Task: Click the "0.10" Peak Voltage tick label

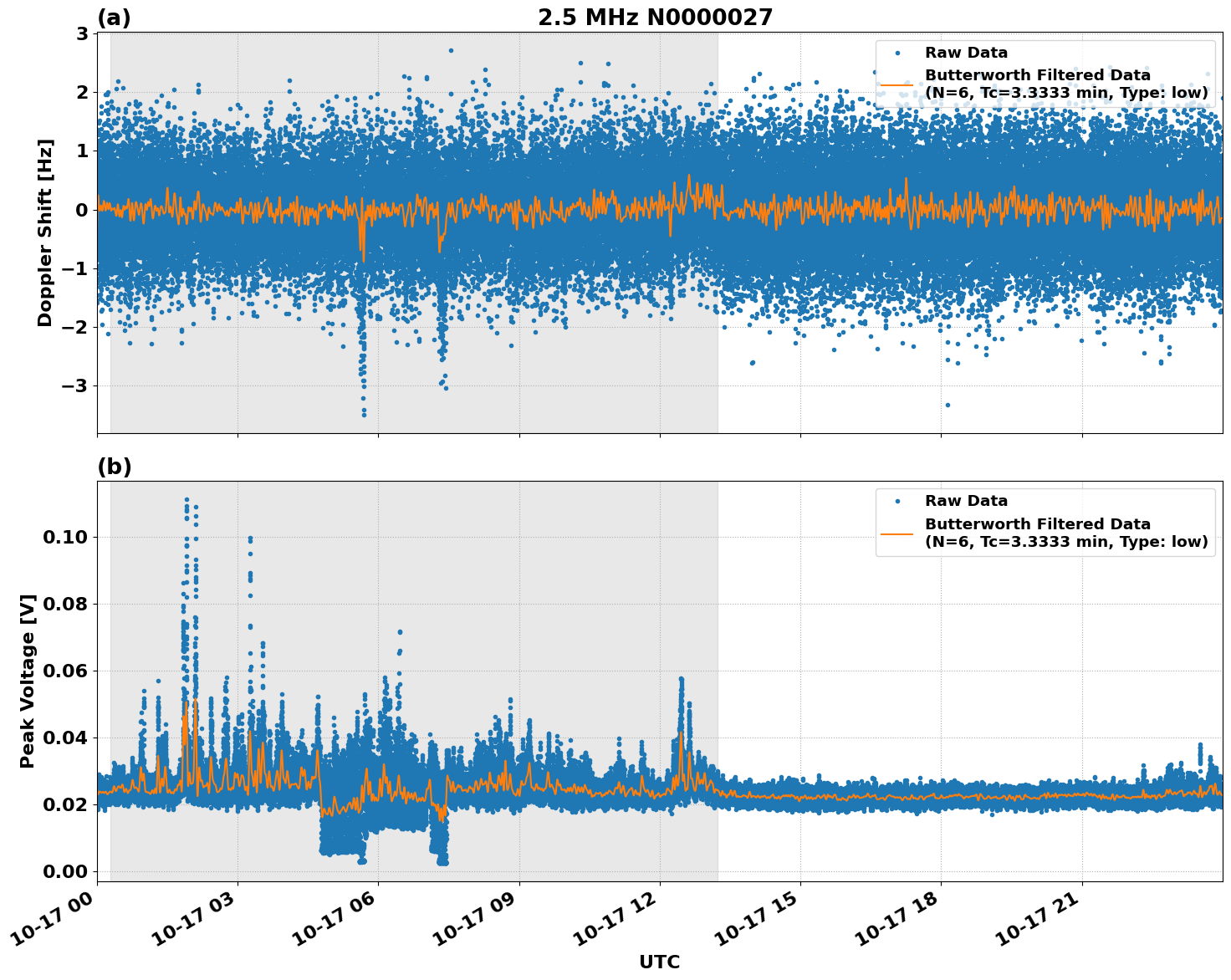Action: (65, 537)
